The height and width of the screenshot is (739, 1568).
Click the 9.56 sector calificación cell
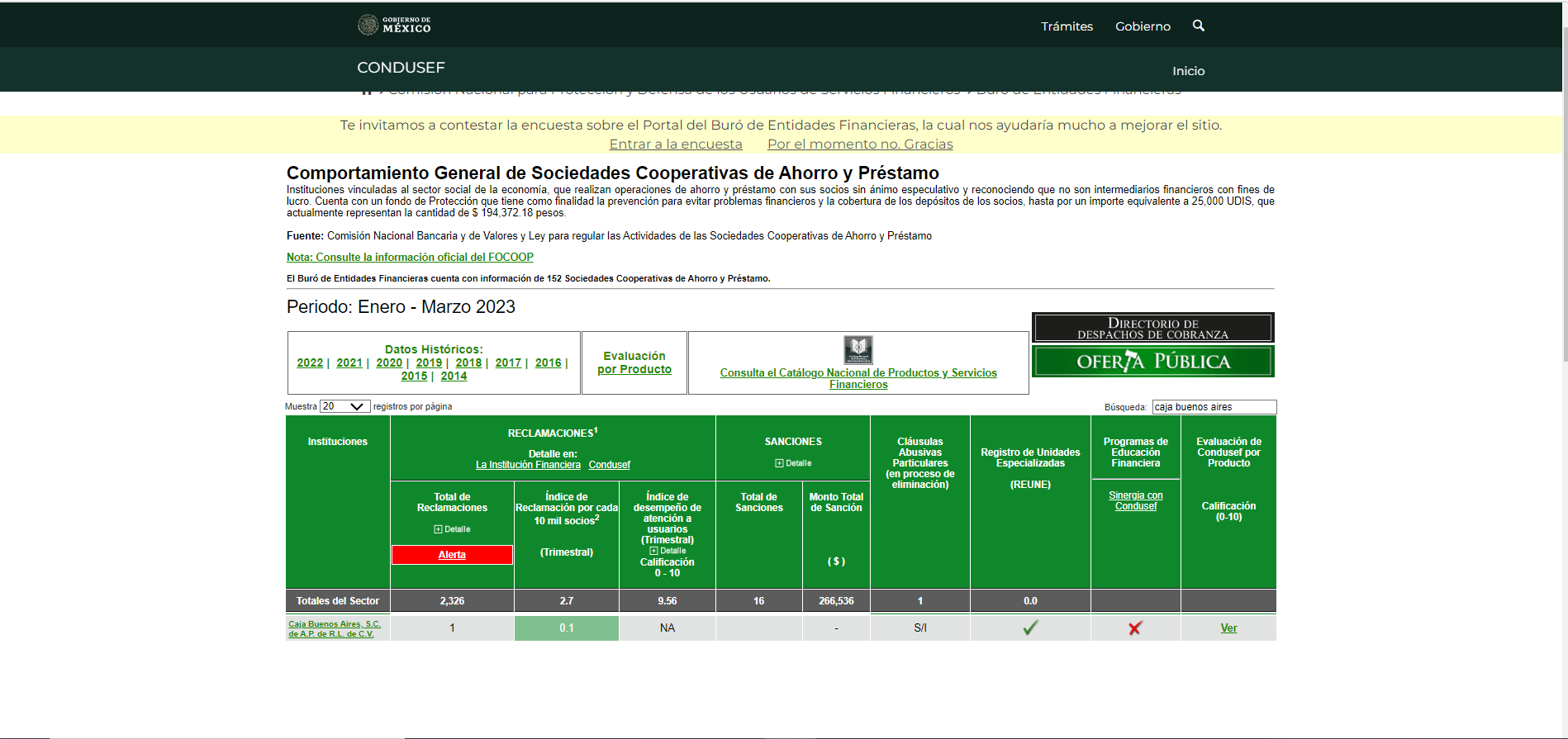[x=667, y=601]
